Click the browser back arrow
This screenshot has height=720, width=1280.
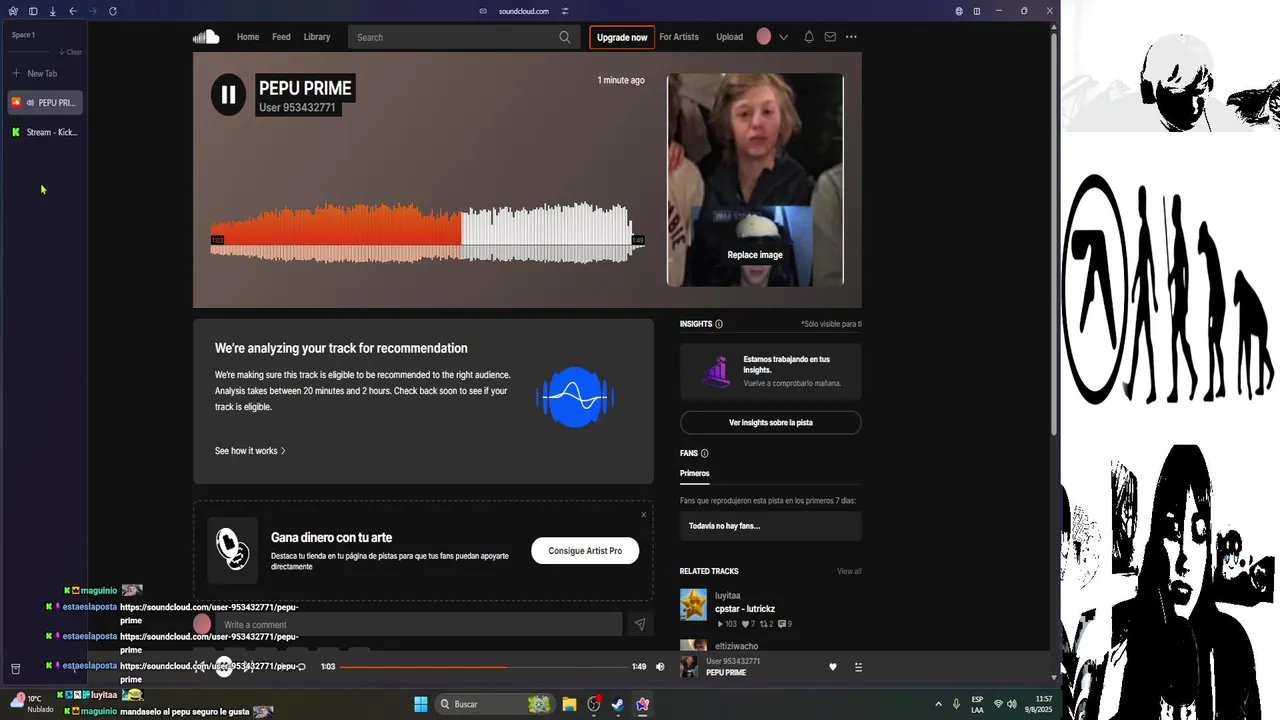coord(73,11)
